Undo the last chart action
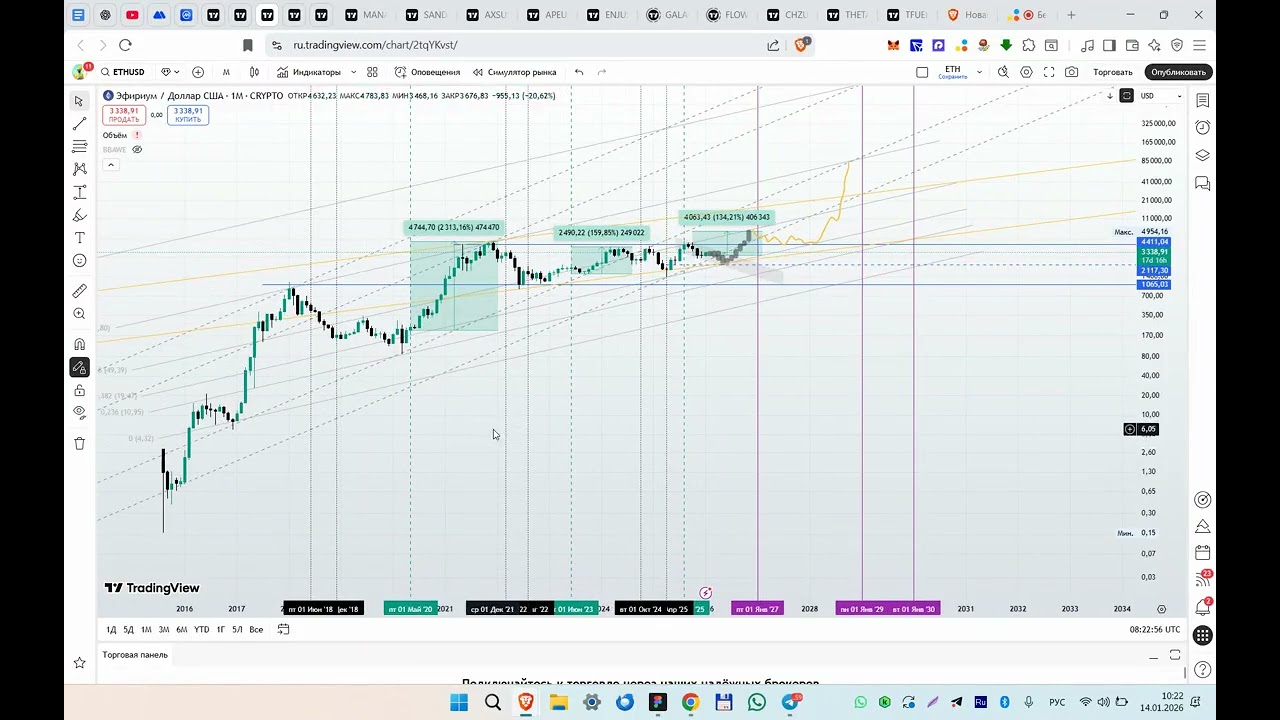Viewport: 1280px width, 720px height. [x=579, y=72]
